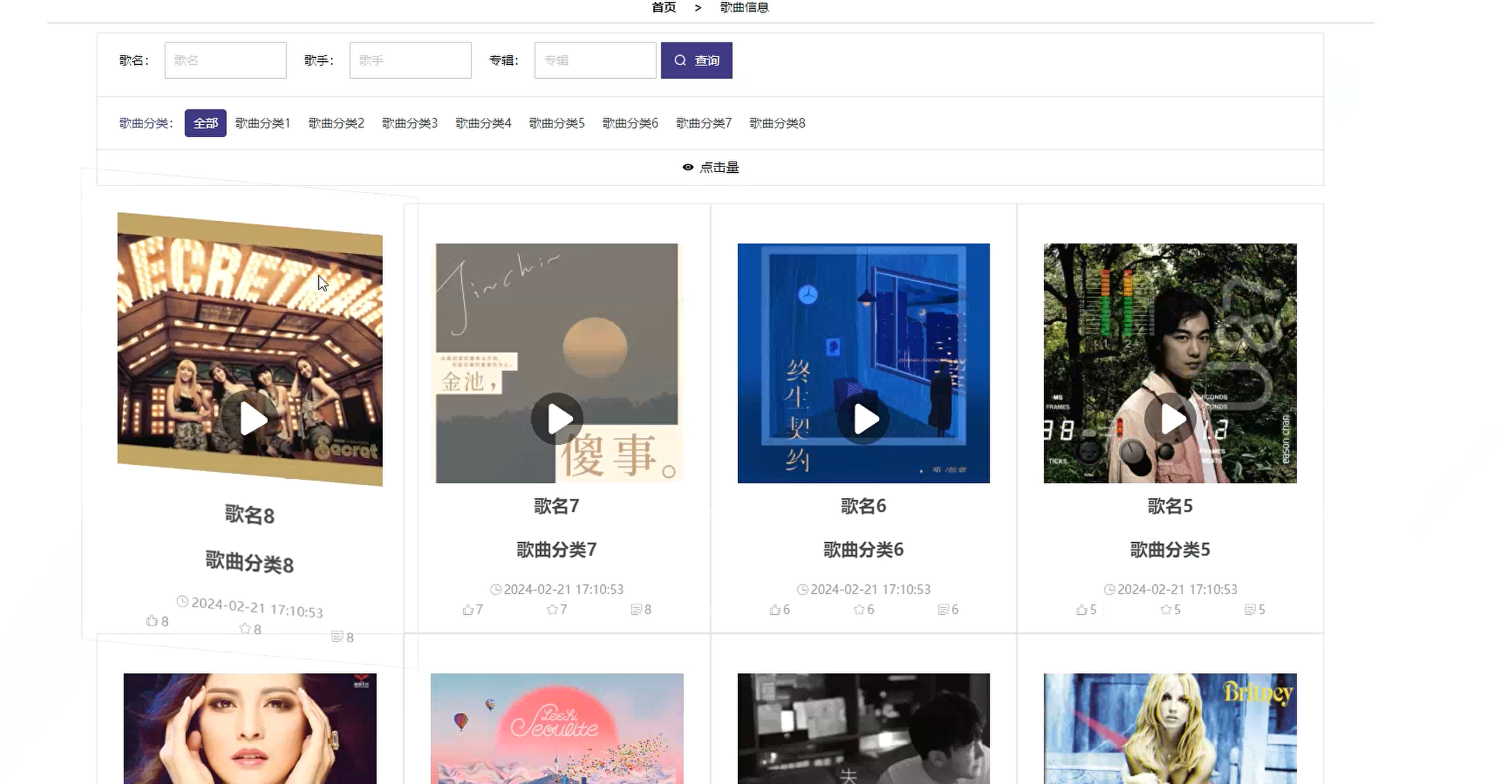This screenshot has height=784, width=1512.
Task: Select the 全部 category filter
Action: [206, 123]
